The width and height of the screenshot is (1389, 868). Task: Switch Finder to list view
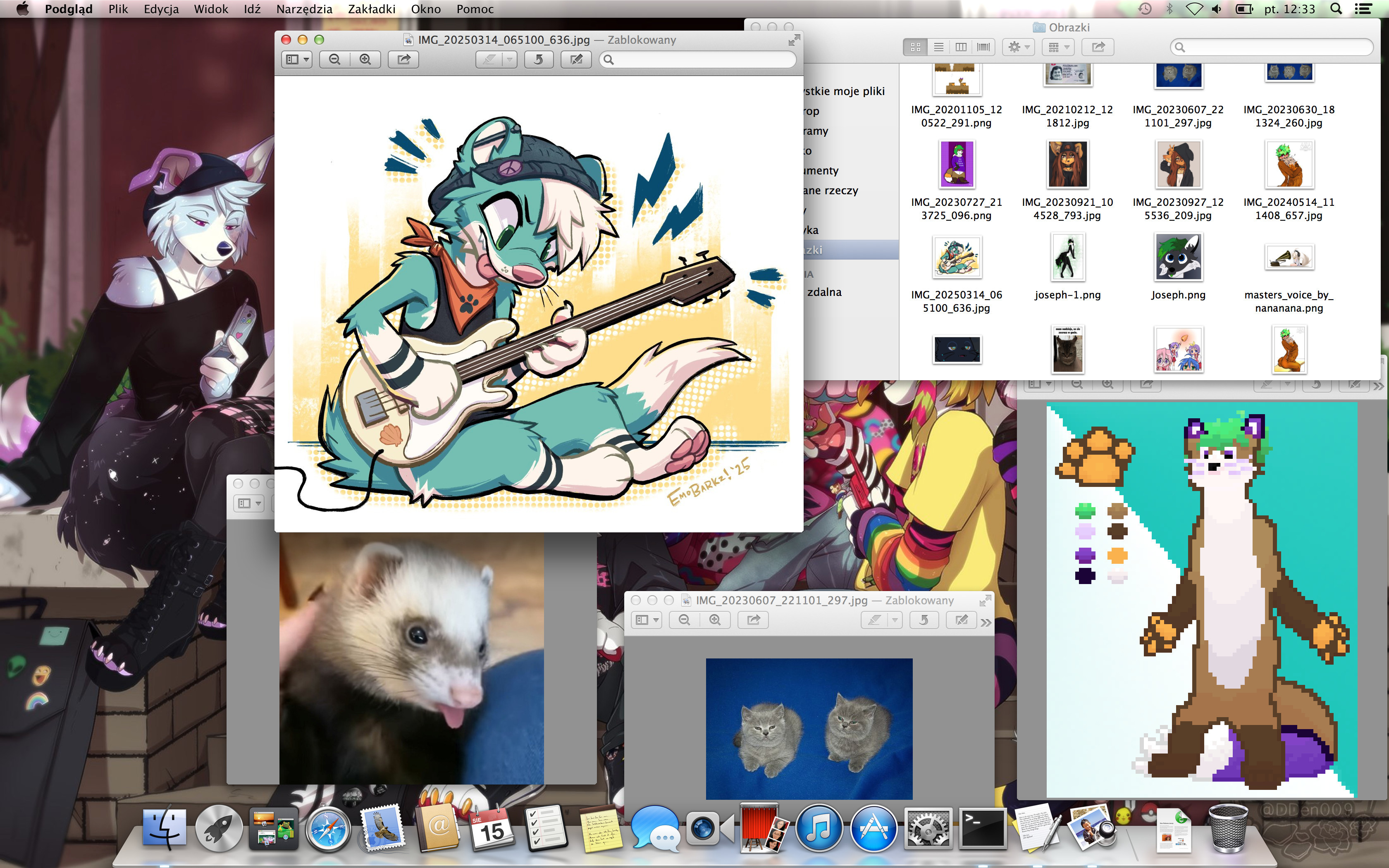[x=938, y=47]
